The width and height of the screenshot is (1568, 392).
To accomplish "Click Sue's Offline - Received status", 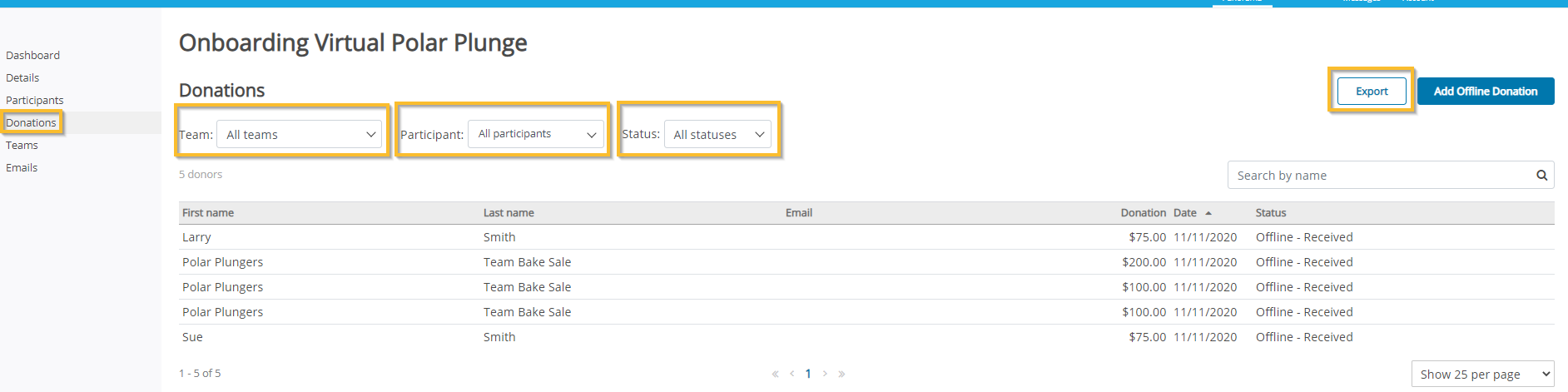I will pos(1304,337).
